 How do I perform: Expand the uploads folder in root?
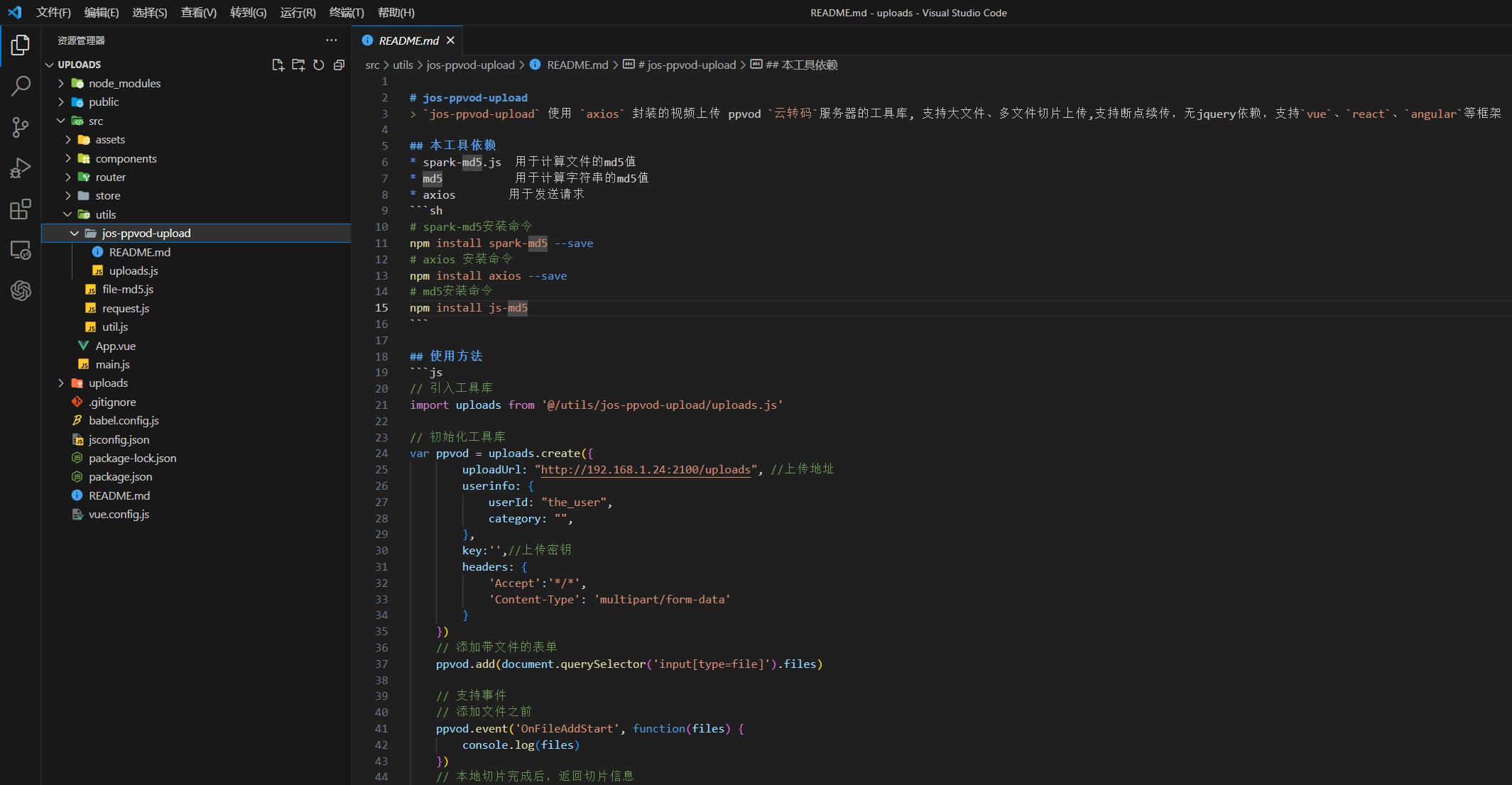pos(61,383)
